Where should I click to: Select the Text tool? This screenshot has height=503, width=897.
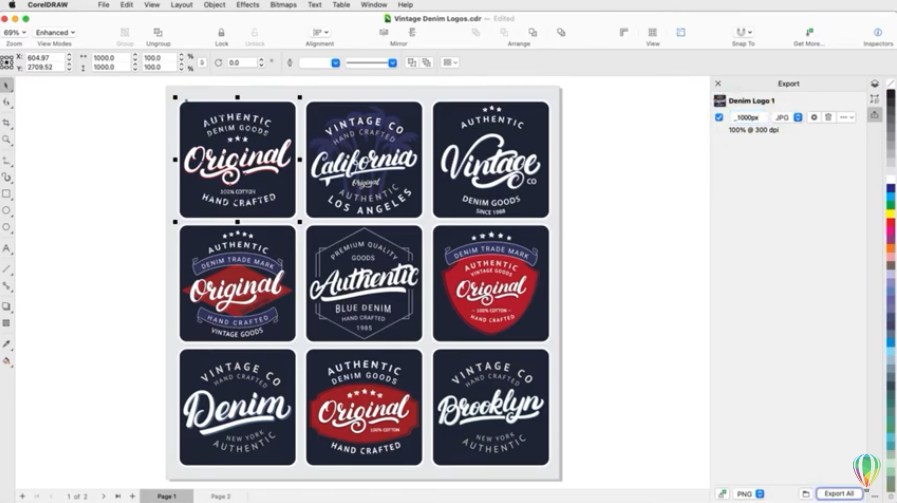pos(7,248)
